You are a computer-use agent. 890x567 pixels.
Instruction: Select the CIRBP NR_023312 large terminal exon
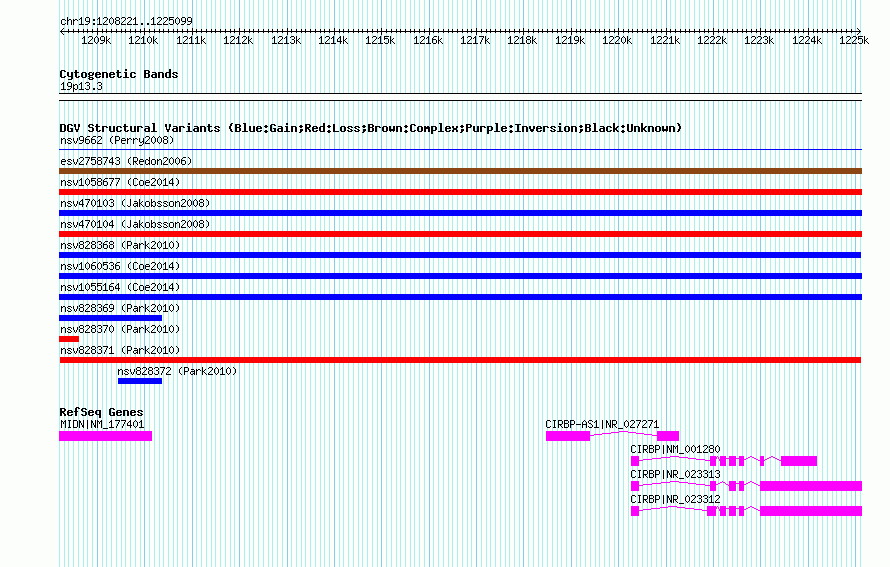[811, 511]
